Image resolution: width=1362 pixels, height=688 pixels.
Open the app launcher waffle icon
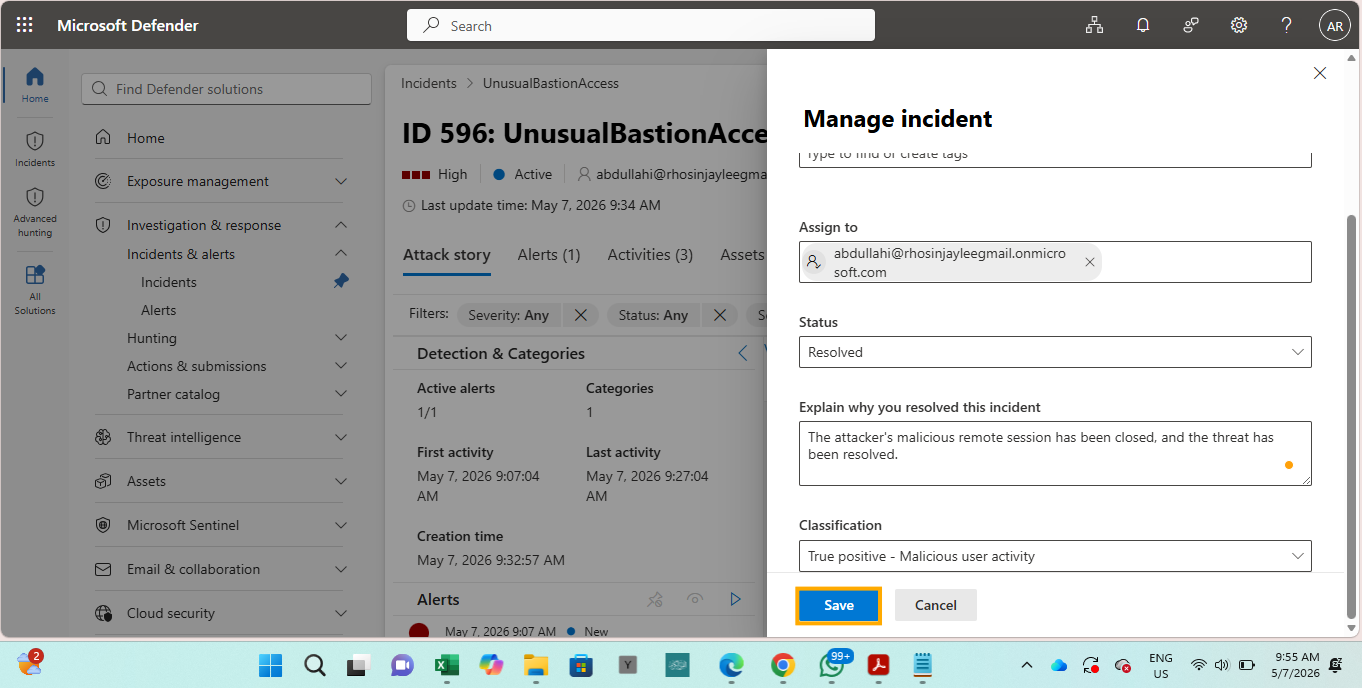coord(25,26)
